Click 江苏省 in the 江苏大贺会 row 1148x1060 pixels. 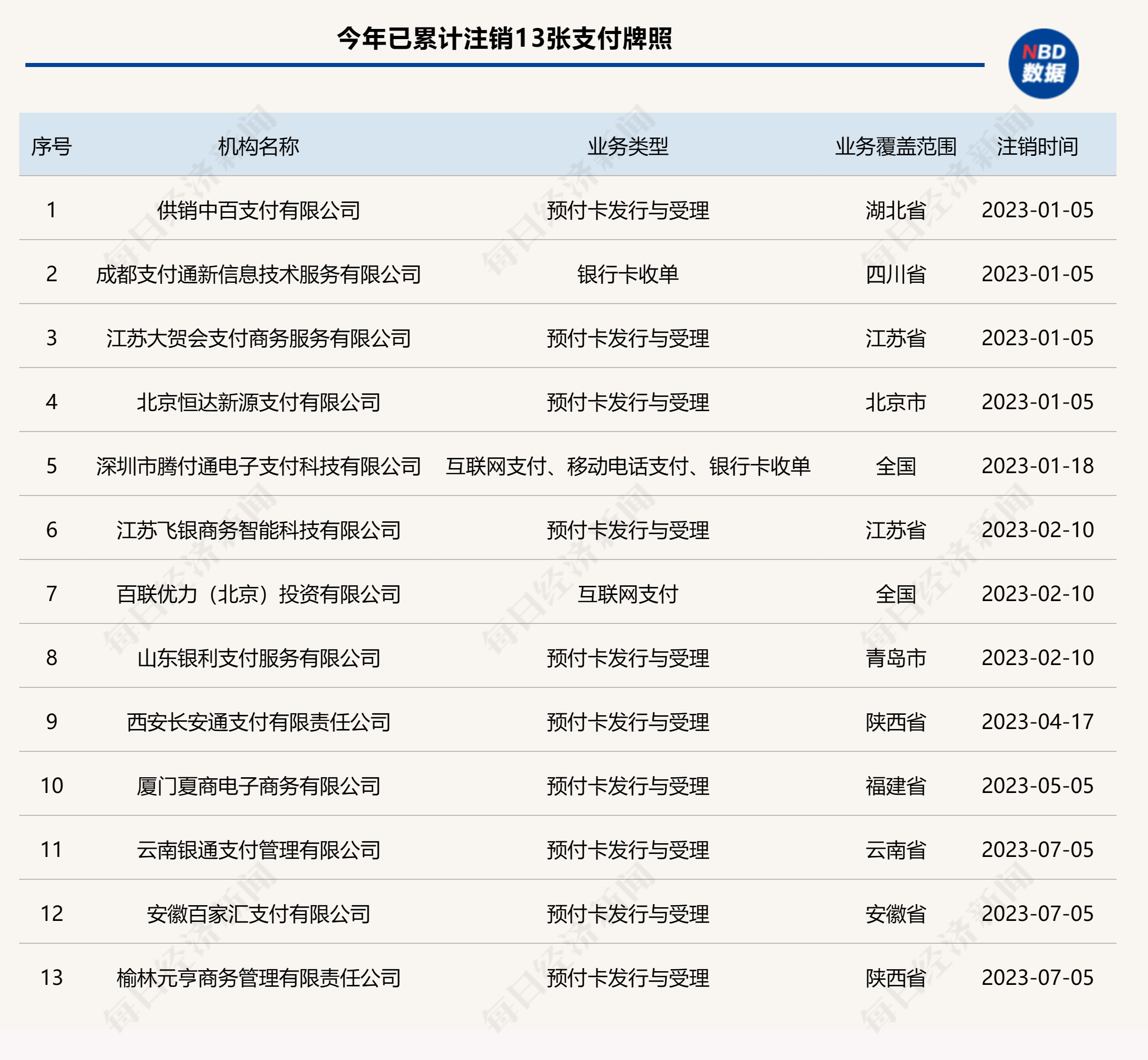click(x=896, y=339)
